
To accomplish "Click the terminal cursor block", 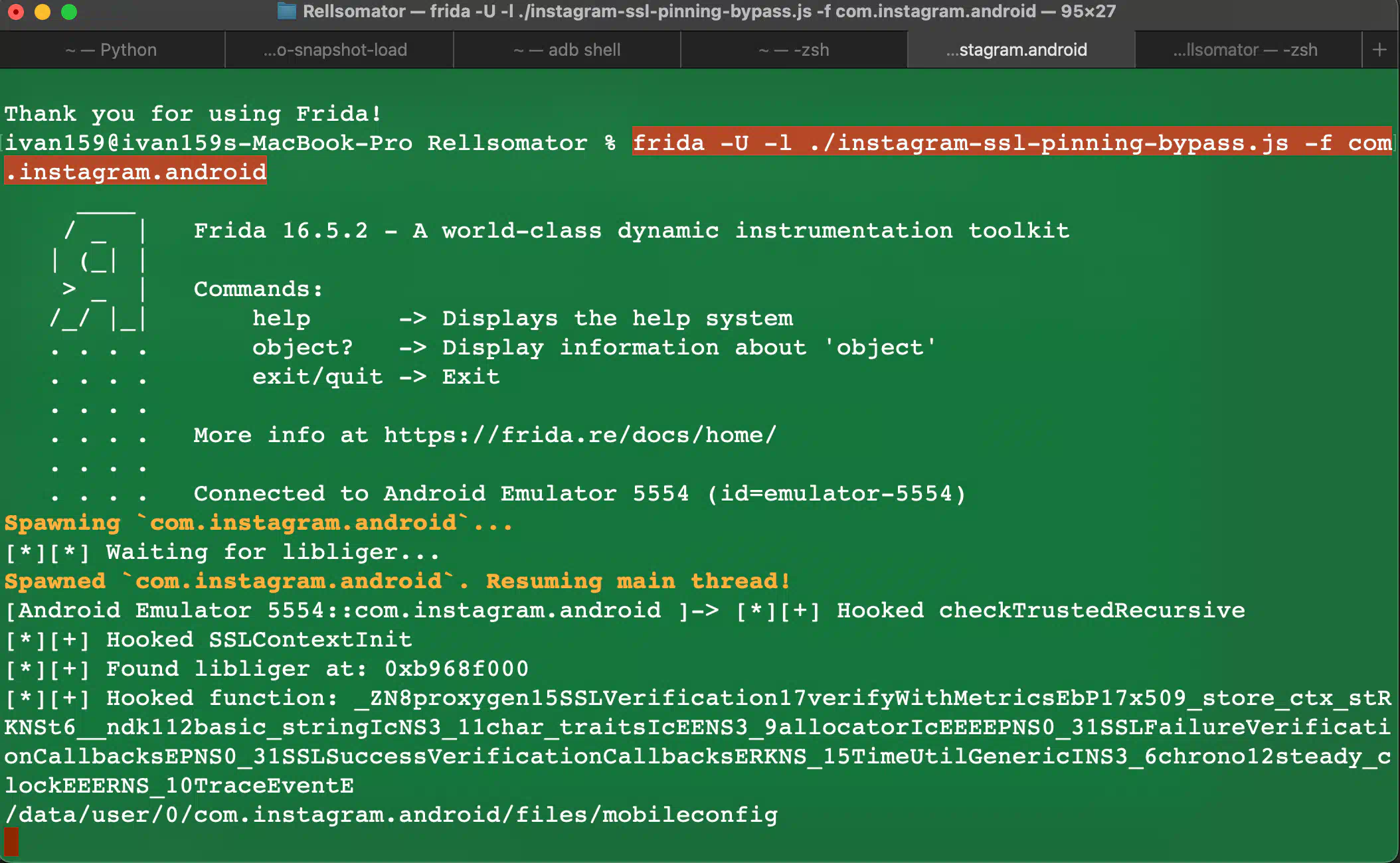I will (11, 842).
